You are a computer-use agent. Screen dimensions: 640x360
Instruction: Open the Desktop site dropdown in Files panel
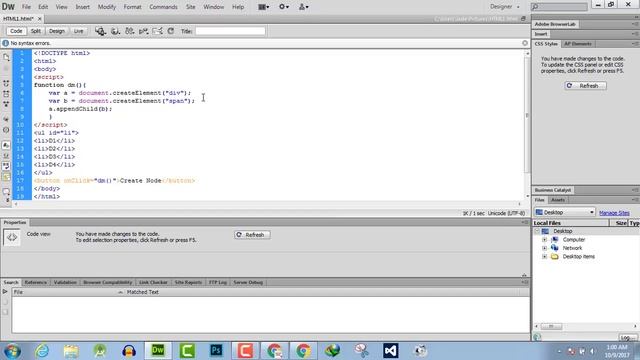[565, 212]
